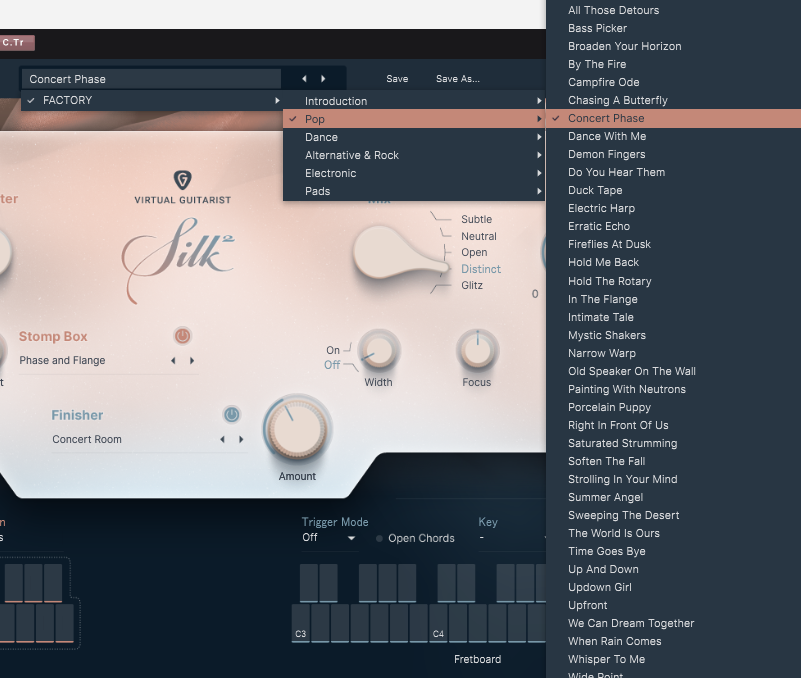
Task: Choose the Whisper To Me preset
Action: coord(673,660)
